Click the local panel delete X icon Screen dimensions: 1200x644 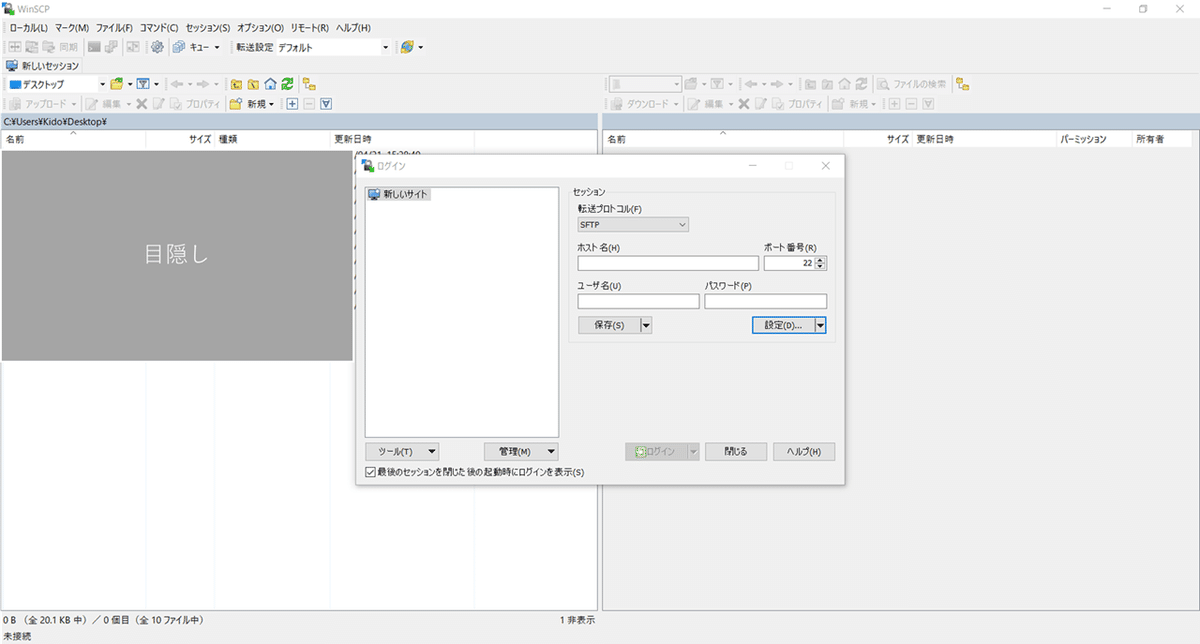coord(142,104)
